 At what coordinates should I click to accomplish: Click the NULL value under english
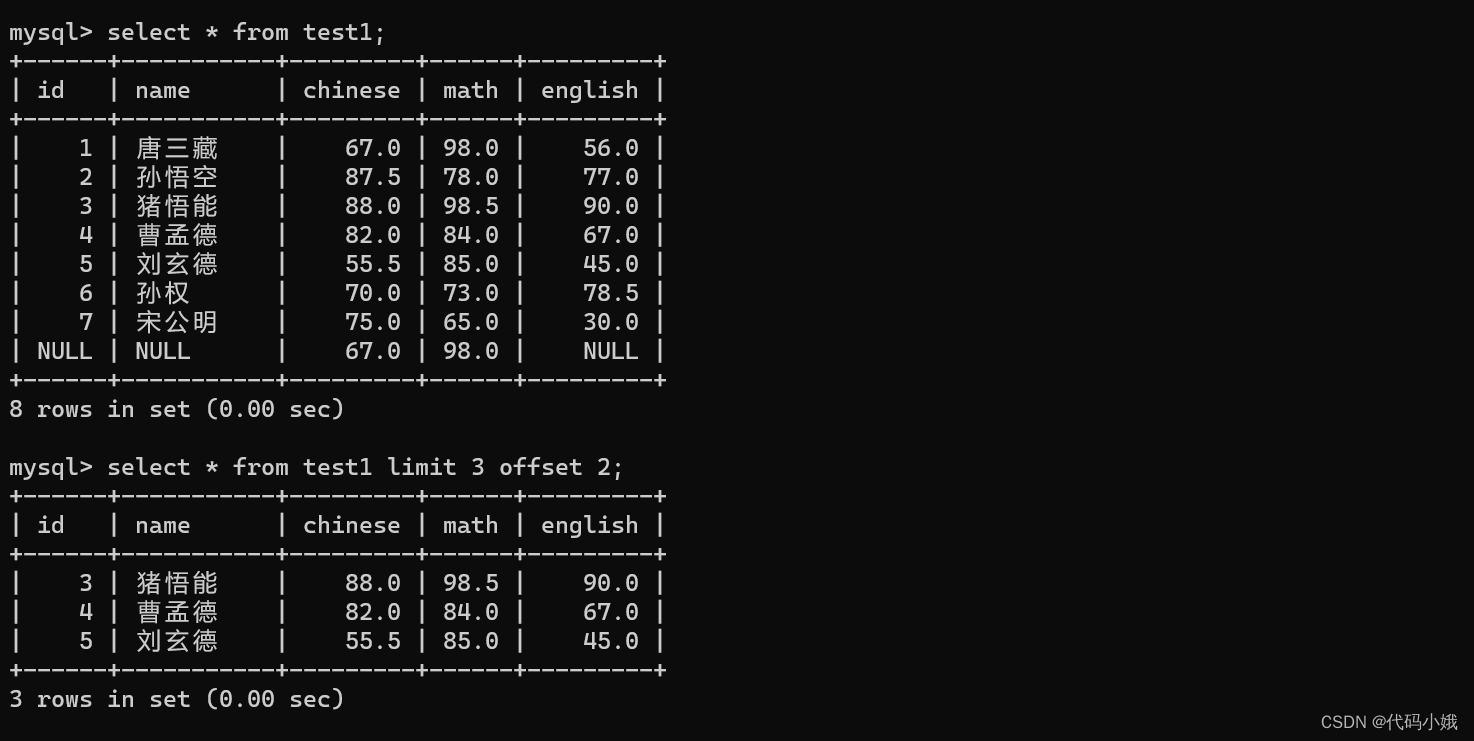pyautogui.click(x=610, y=351)
